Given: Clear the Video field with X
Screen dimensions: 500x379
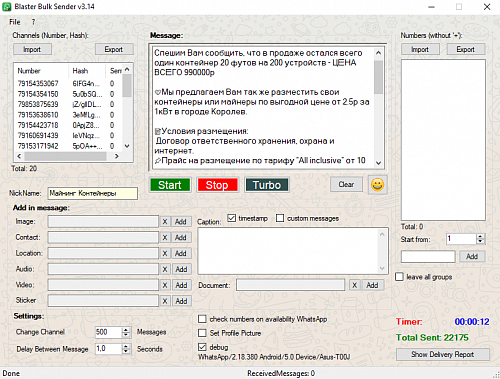Looking at the screenshot, I should point(165,285).
